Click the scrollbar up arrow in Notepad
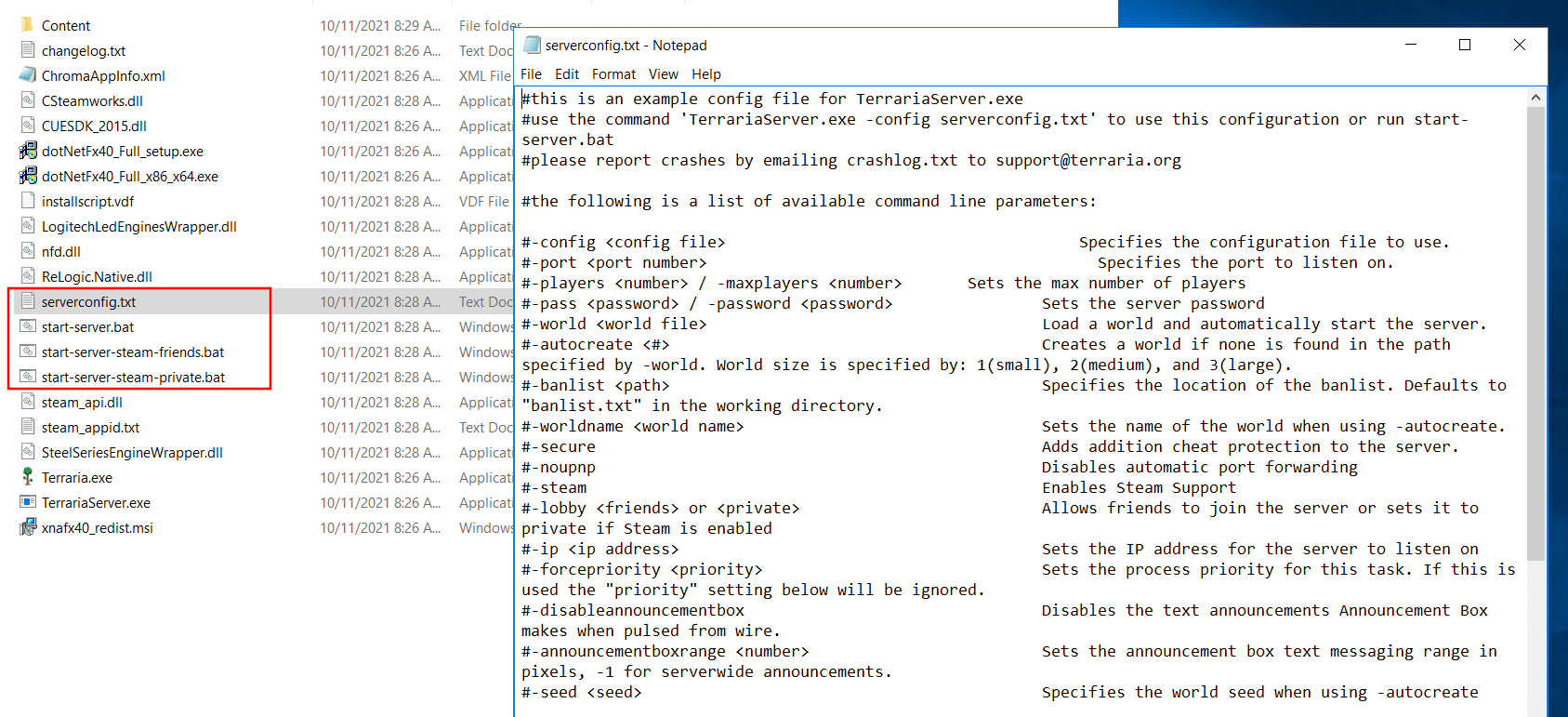1568x717 pixels. 1535,98
